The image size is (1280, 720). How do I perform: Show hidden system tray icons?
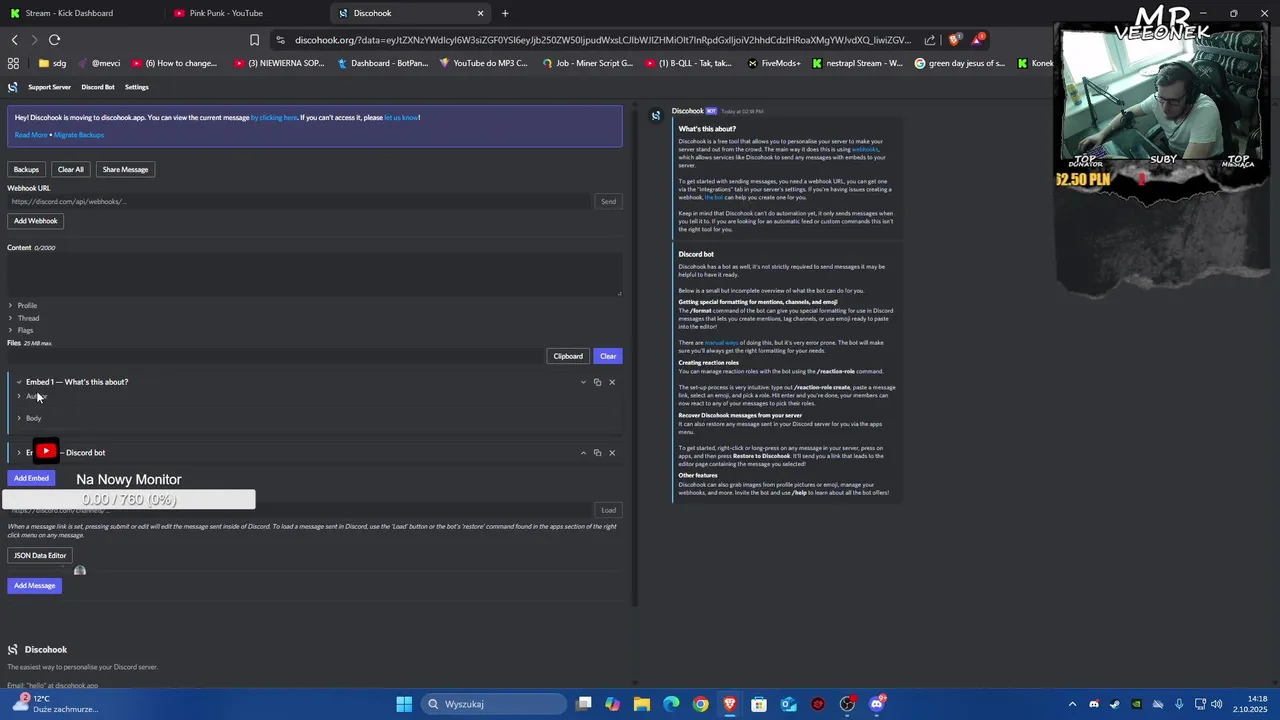(1072, 704)
